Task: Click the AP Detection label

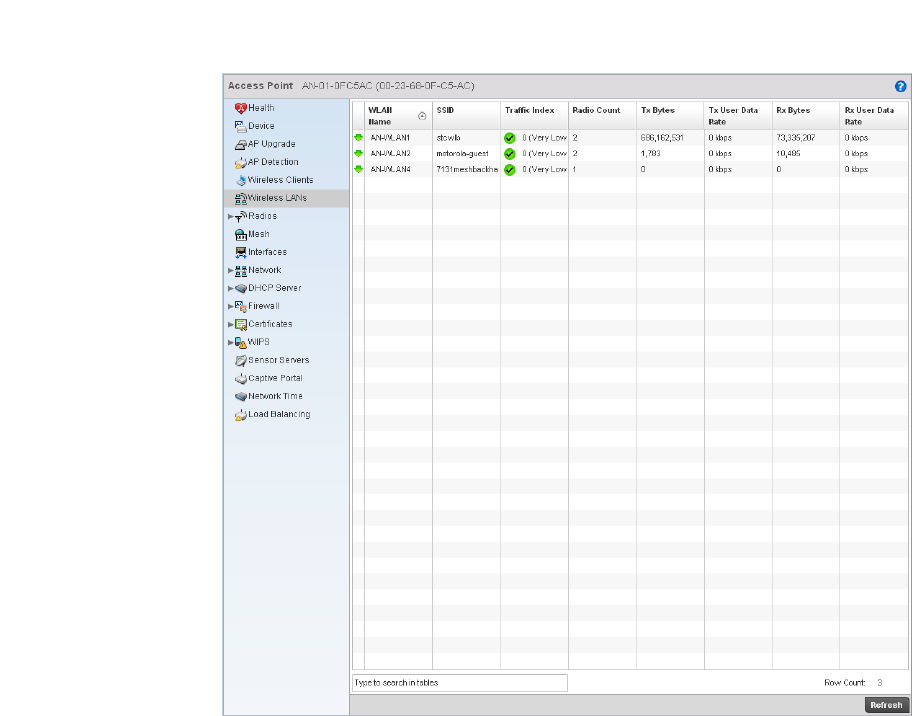Action: tap(273, 162)
